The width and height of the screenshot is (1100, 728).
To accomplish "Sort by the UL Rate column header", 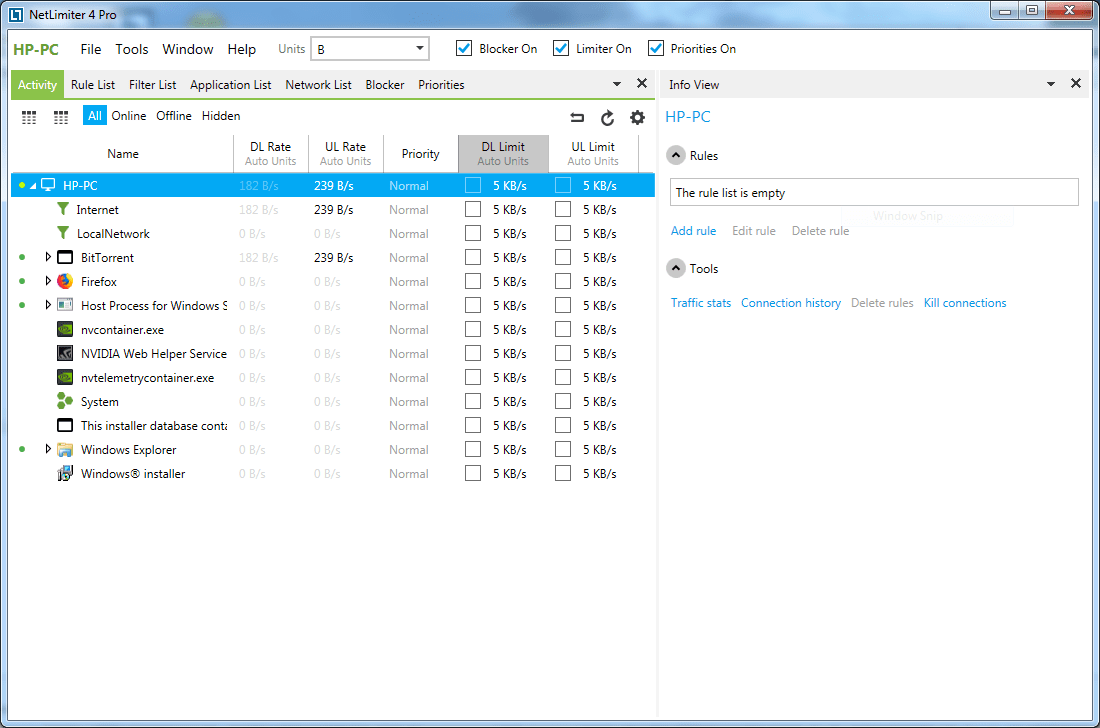I will tap(345, 154).
